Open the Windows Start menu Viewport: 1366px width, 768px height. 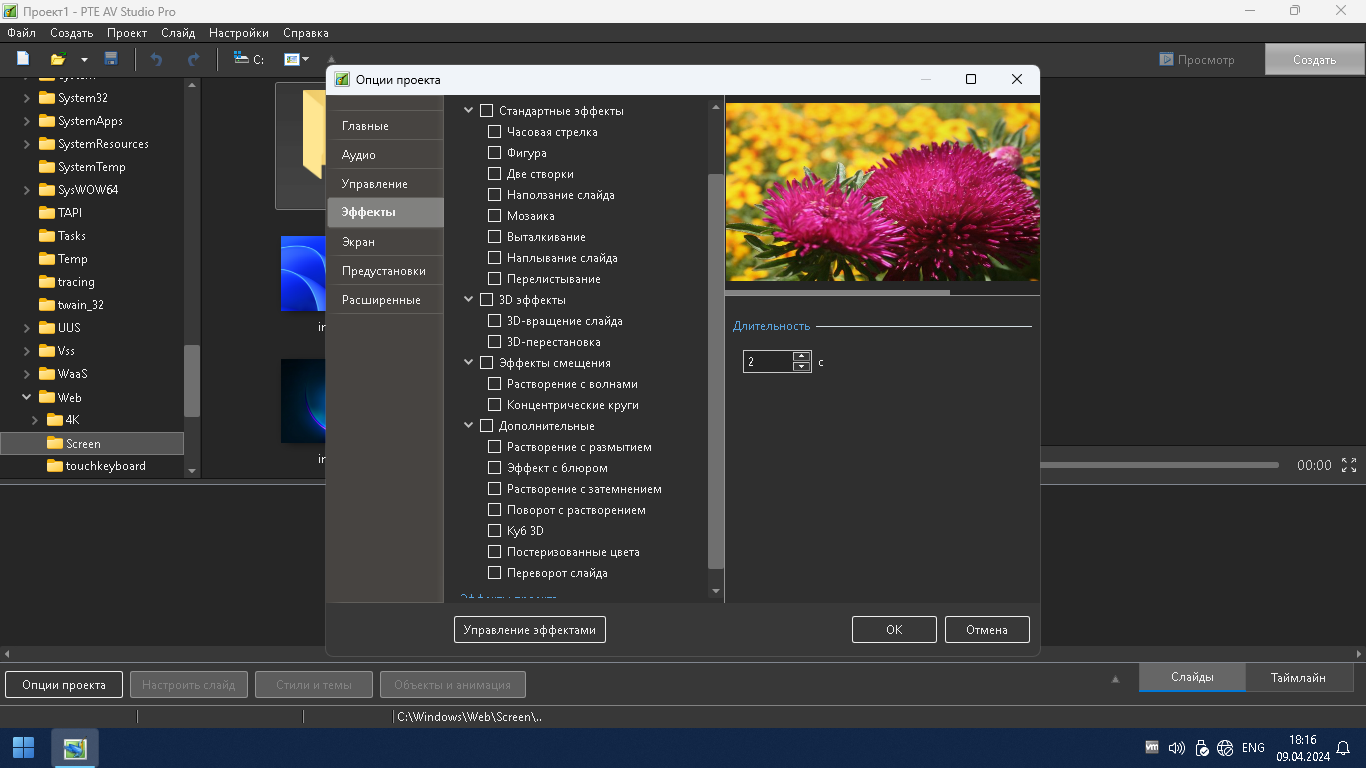23,747
